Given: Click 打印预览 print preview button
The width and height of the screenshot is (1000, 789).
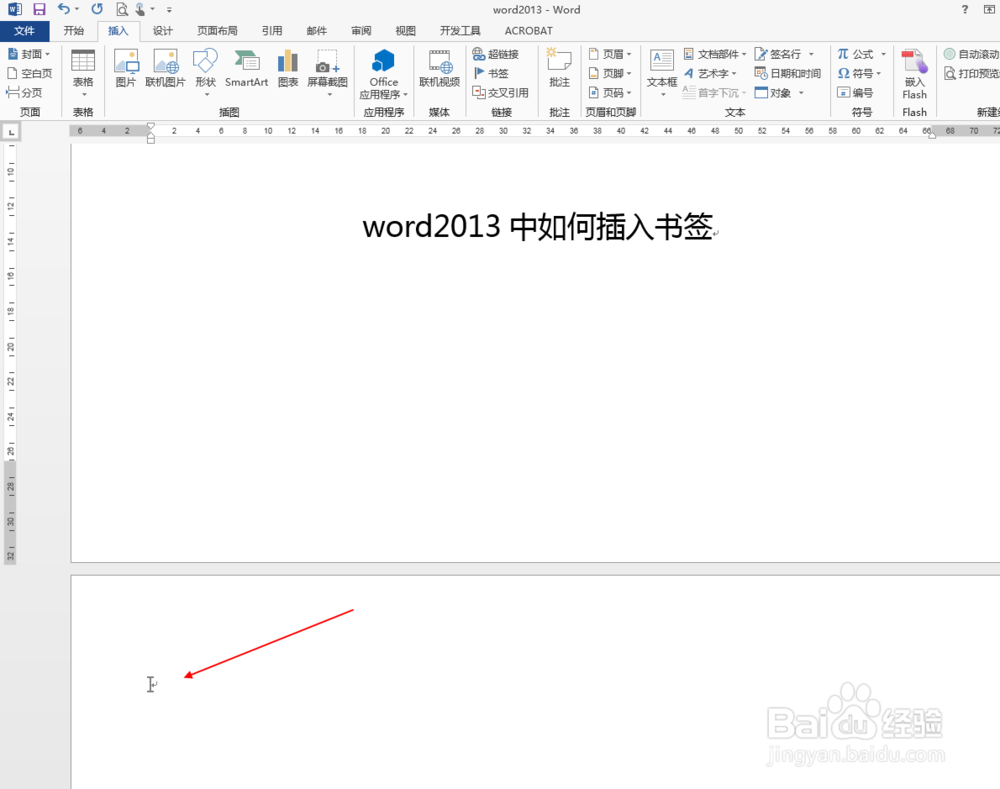Looking at the screenshot, I should pos(972,73).
